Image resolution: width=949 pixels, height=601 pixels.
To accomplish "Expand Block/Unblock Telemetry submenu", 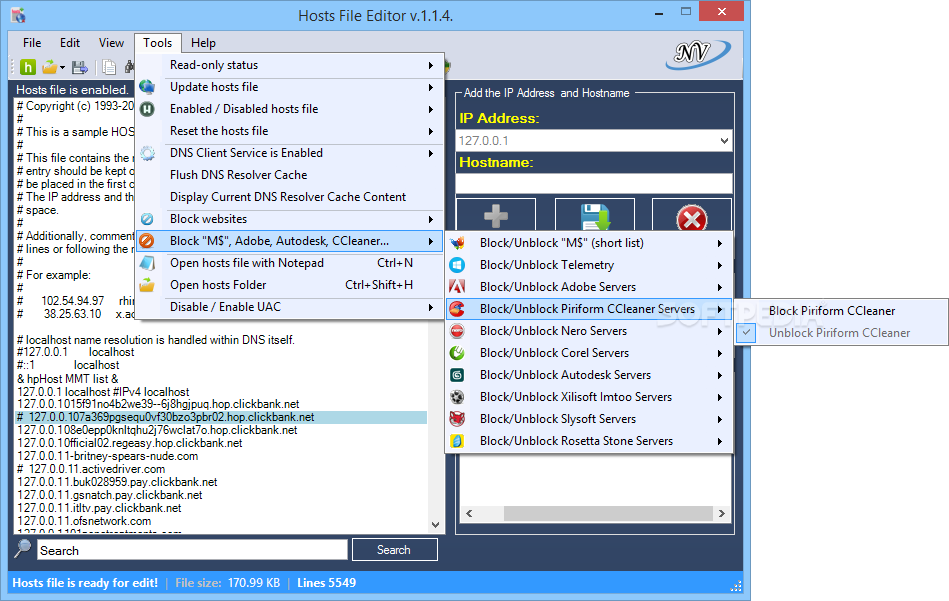I will (720, 265).
